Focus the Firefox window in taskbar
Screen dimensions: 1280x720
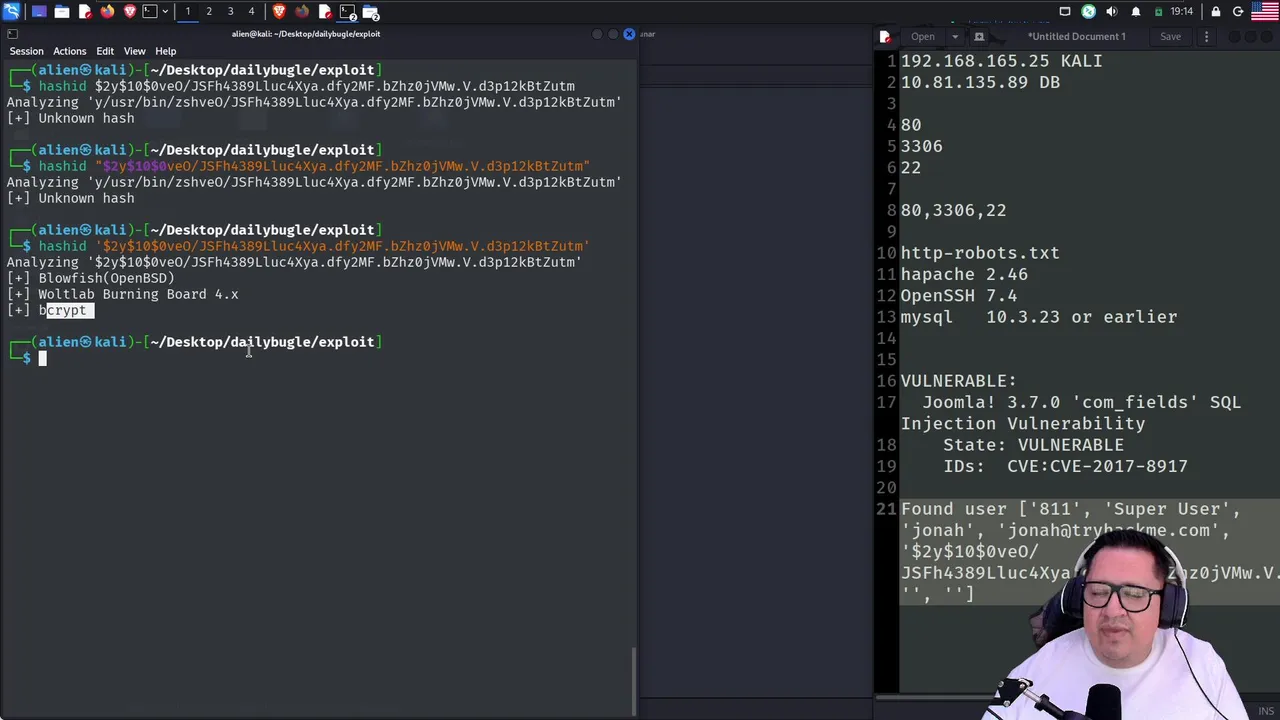302,12
